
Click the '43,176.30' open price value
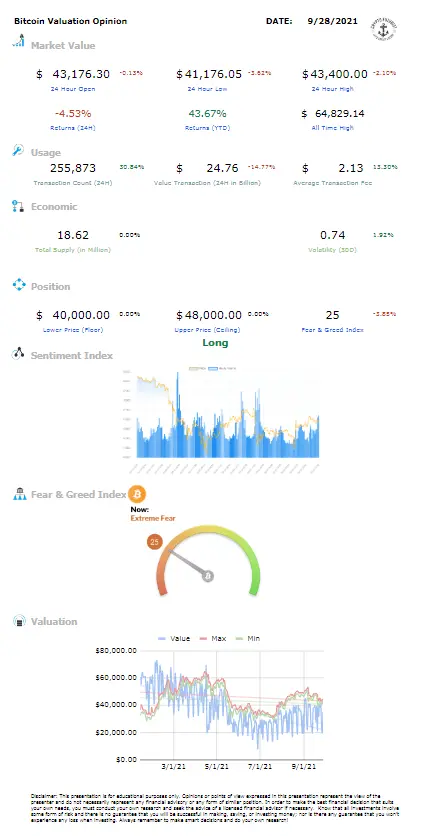click(81, 74)
